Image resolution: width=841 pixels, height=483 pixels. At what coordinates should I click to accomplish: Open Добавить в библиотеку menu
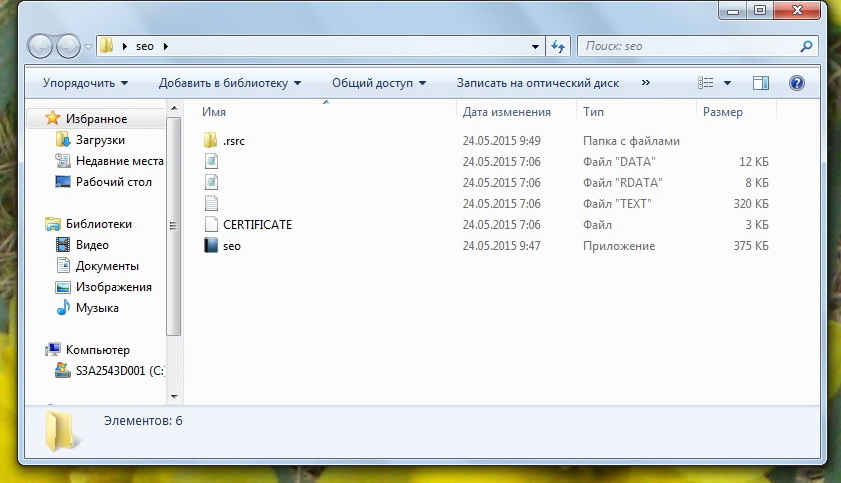click(x=230, y=83)
